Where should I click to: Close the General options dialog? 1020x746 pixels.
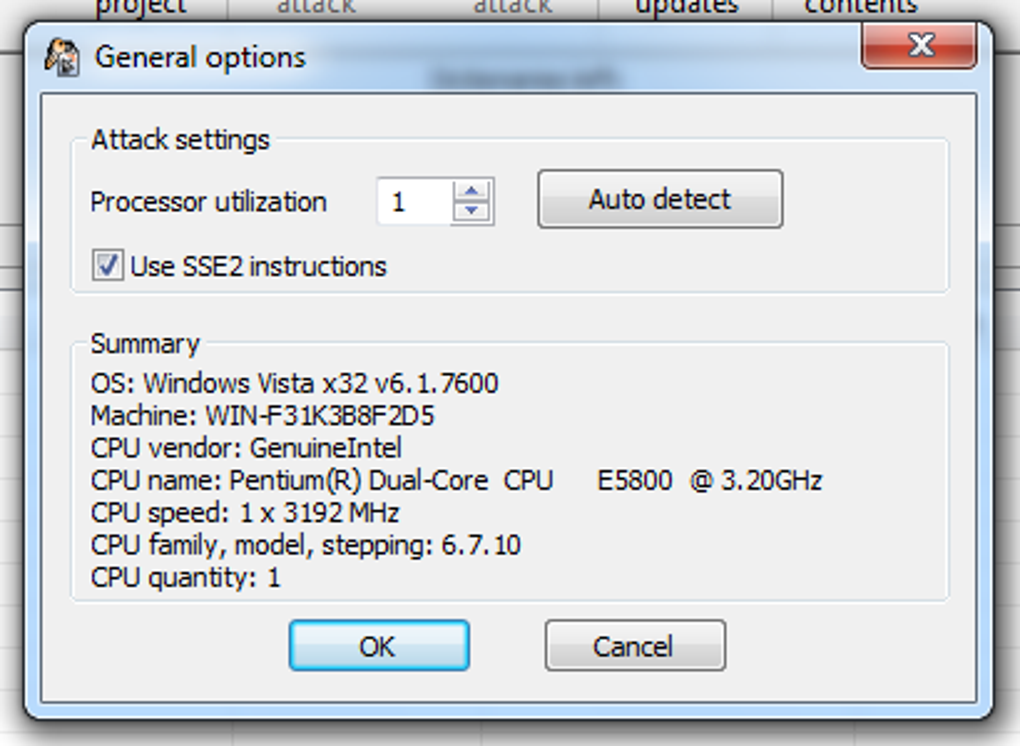[x=918, y=46]
